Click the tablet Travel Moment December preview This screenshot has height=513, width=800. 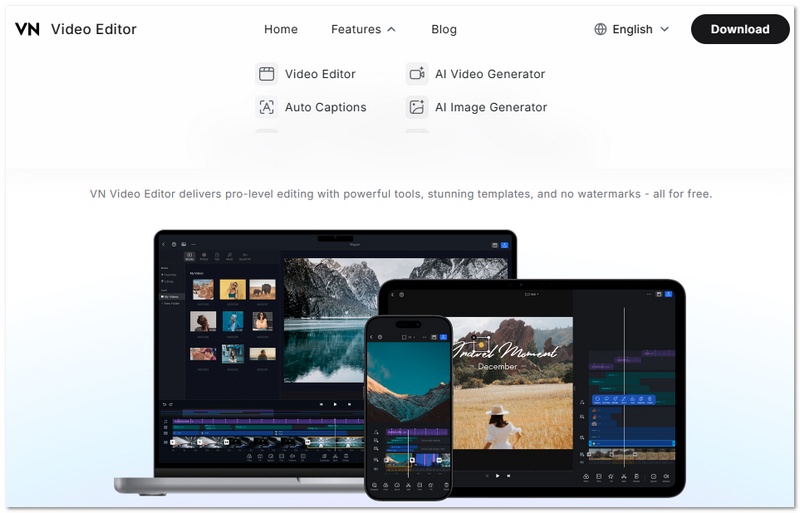(x=513, y=383)
